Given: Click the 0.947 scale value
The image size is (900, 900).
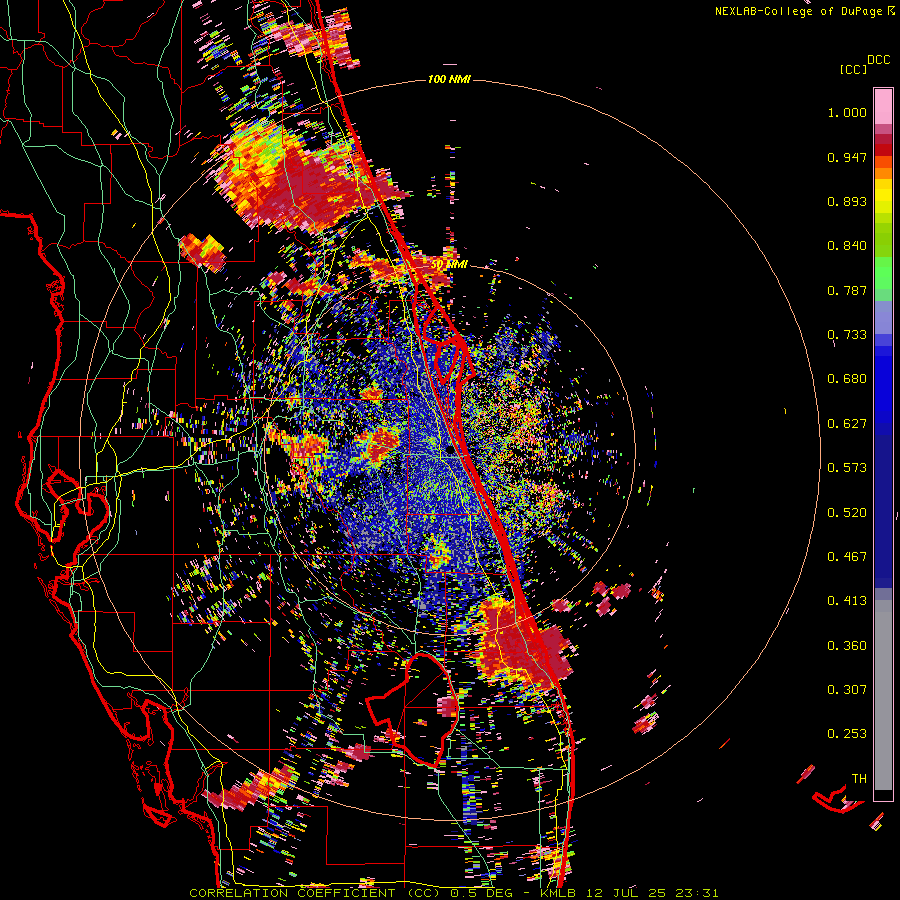Looking at the screenshot, I should (847, 157).
